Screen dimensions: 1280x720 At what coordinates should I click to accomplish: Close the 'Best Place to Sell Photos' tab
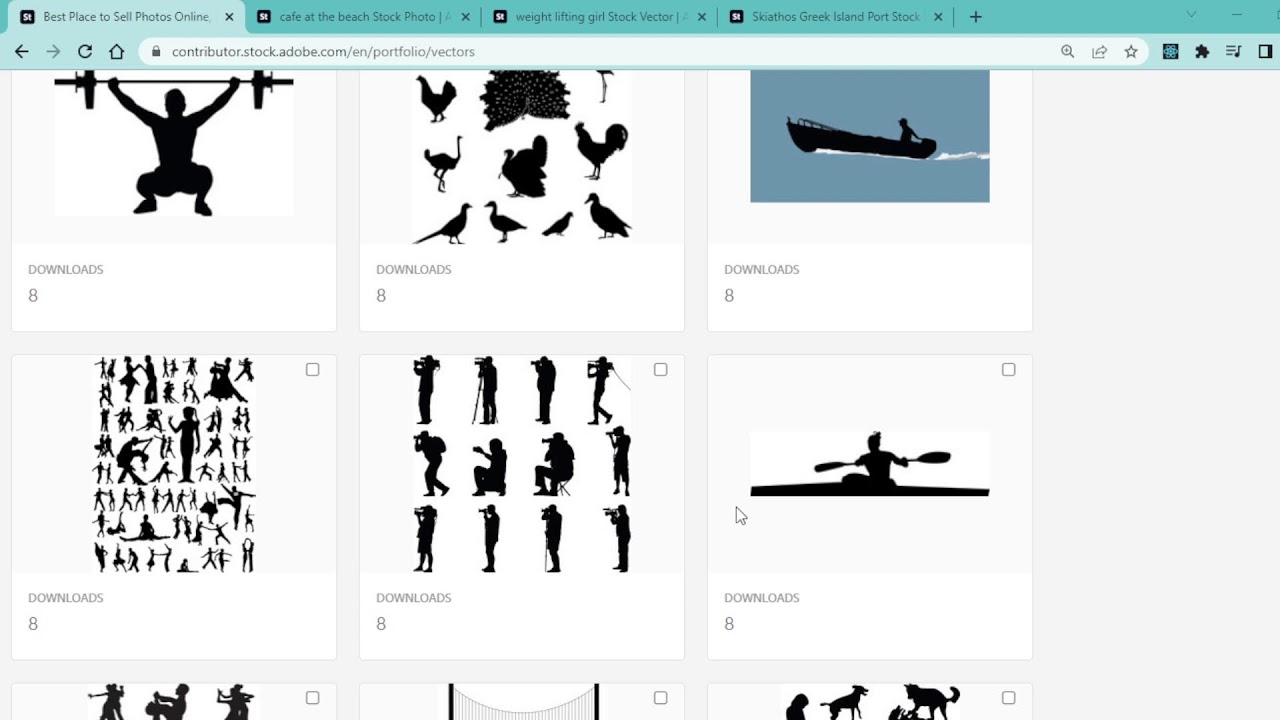229,17
